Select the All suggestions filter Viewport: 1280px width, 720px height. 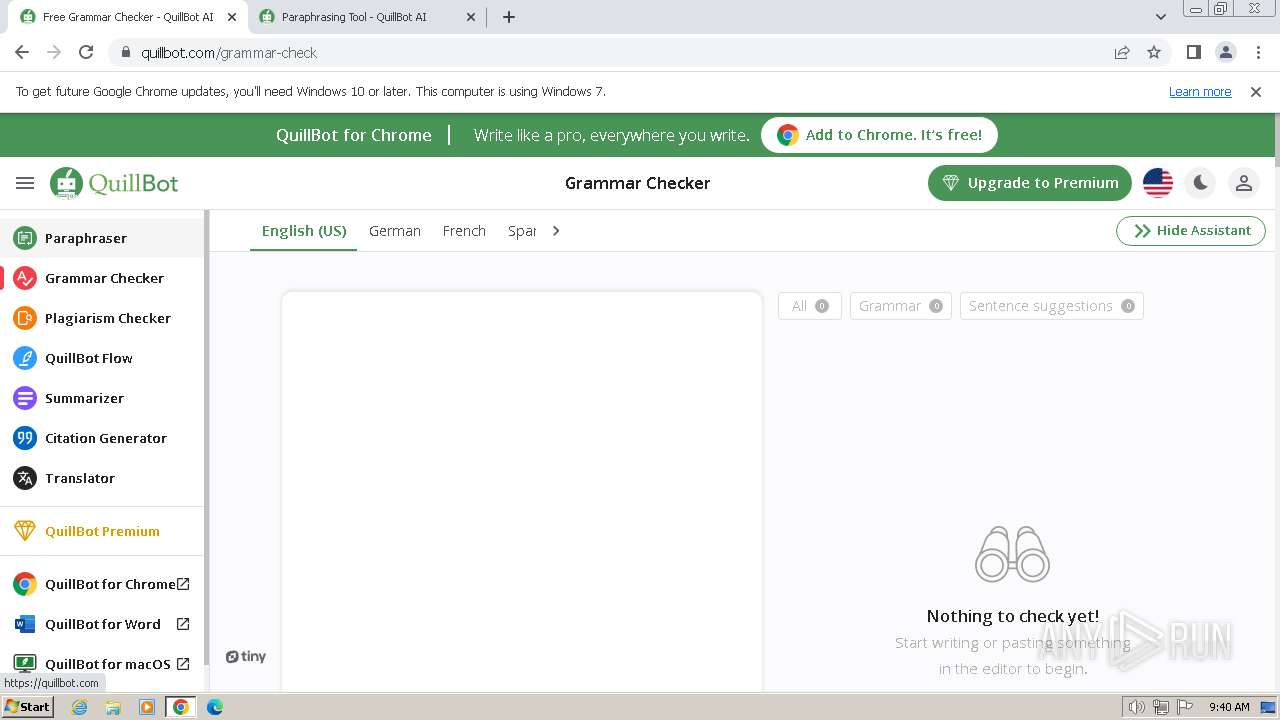(x=810, y=306)
